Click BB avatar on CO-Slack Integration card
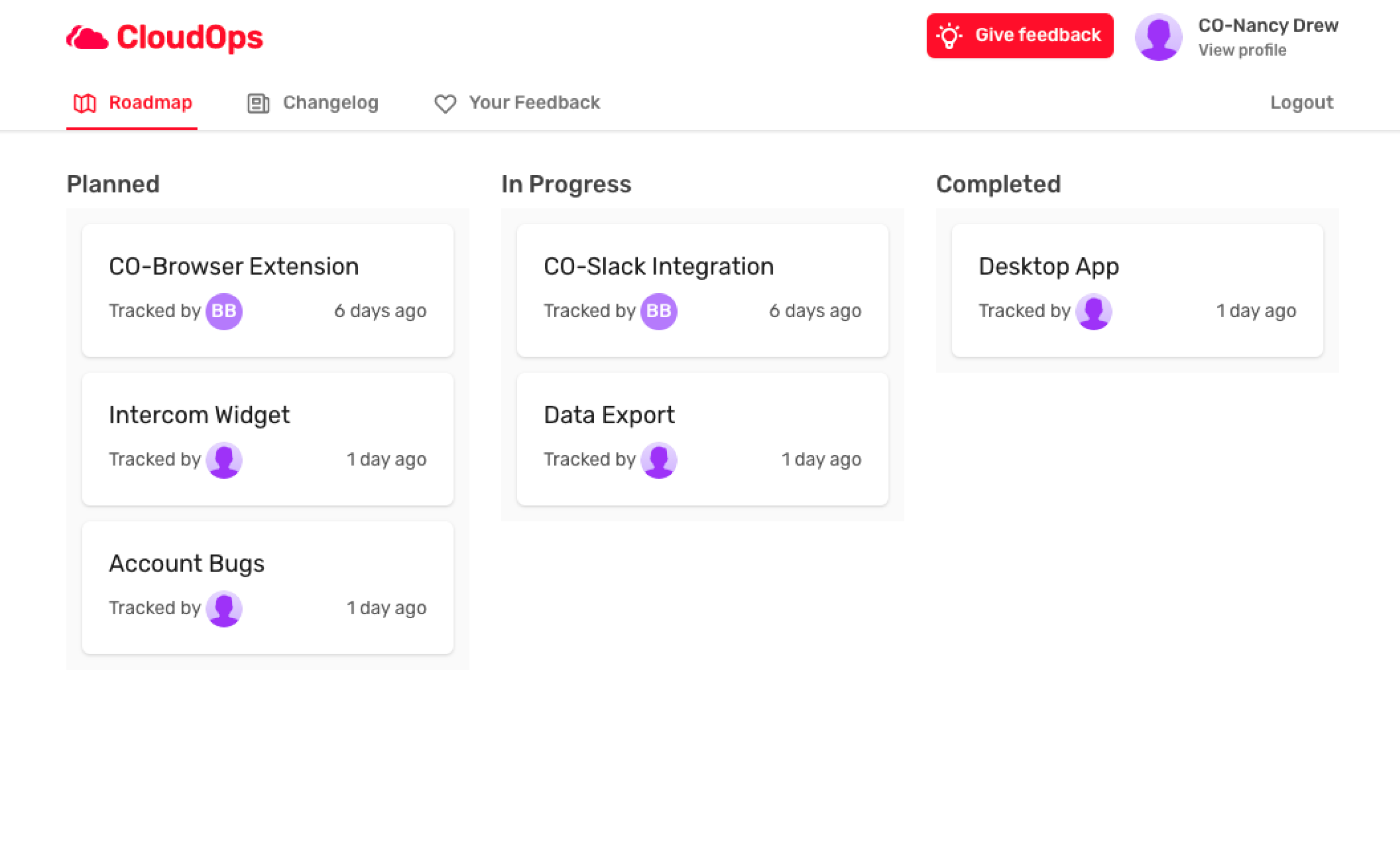 [659, 311]
